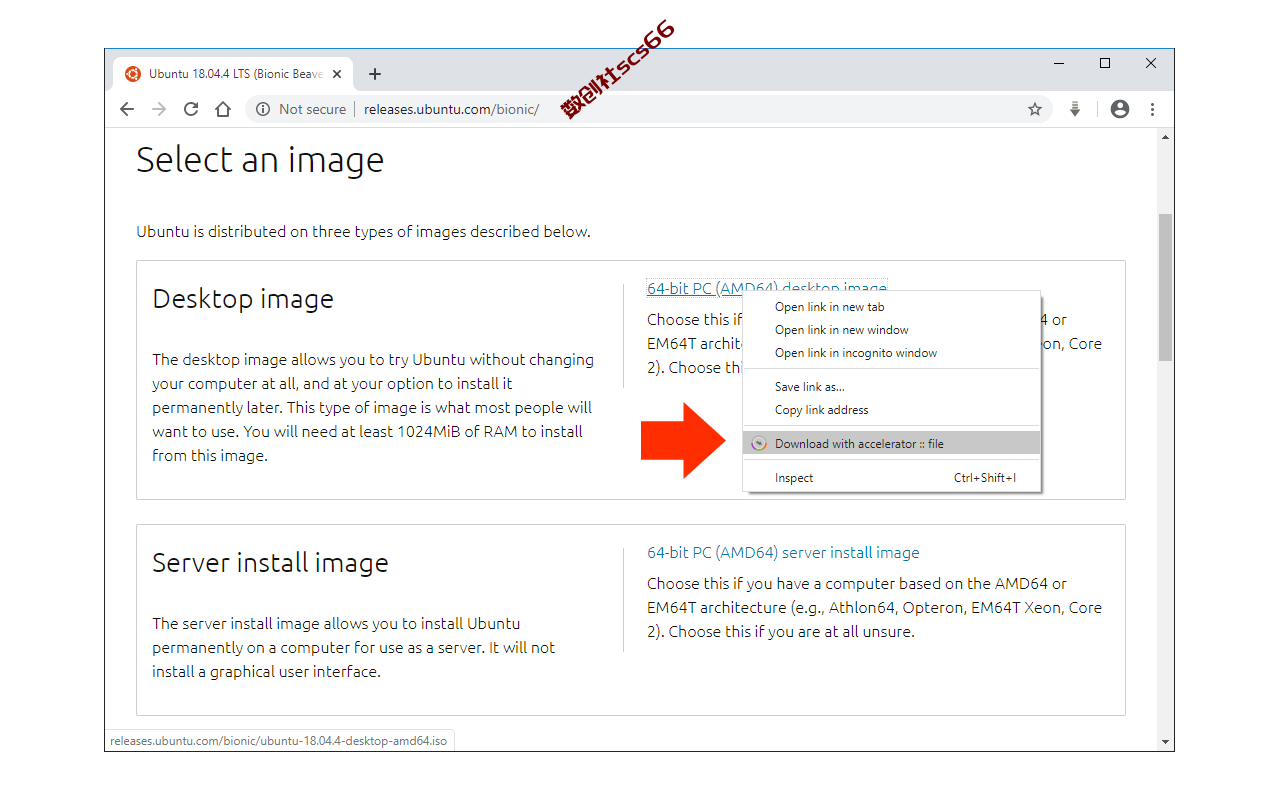Viewport: 1280px width, 800px height.
Task: Choose Download with accelerator :: file
Action: click(892, 444)
